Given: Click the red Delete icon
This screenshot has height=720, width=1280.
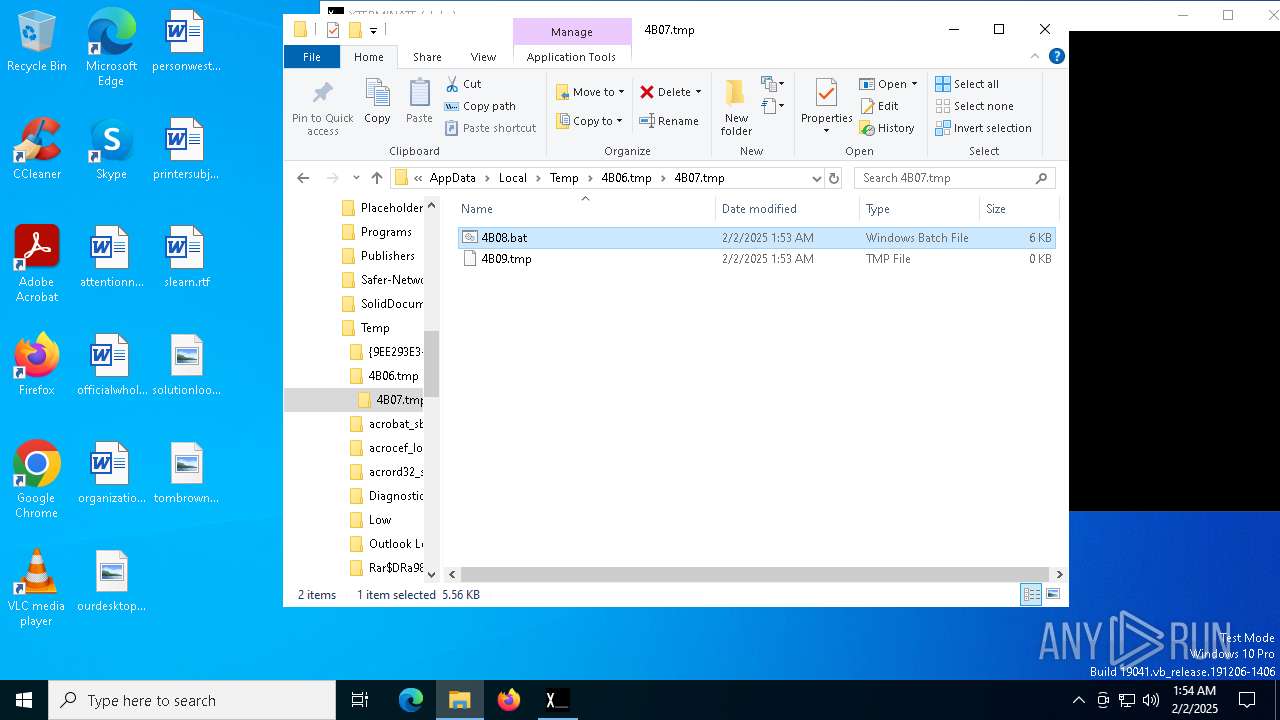Looking at the screenshot, I should 647,92.
